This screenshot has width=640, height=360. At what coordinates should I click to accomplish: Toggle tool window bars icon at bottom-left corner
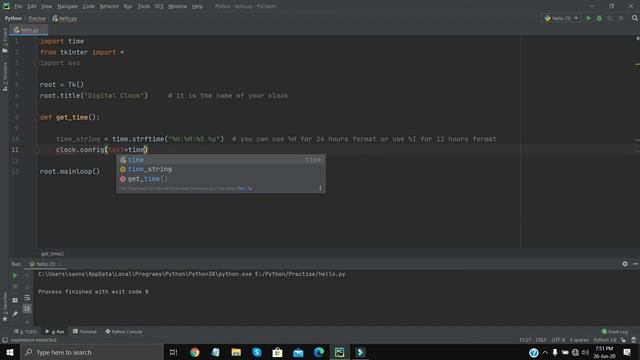4,340
